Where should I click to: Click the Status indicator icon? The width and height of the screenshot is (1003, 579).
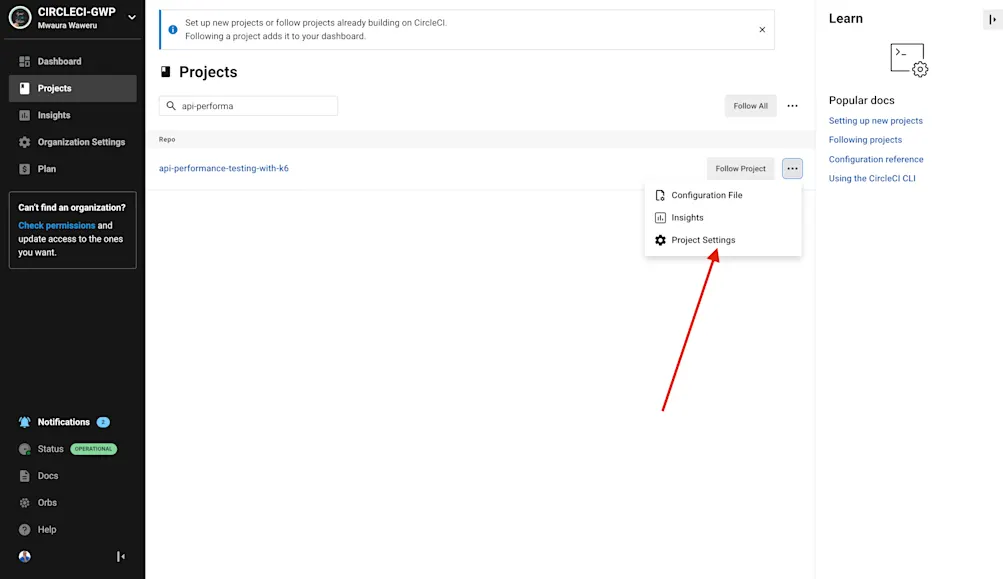coord(24,449)
